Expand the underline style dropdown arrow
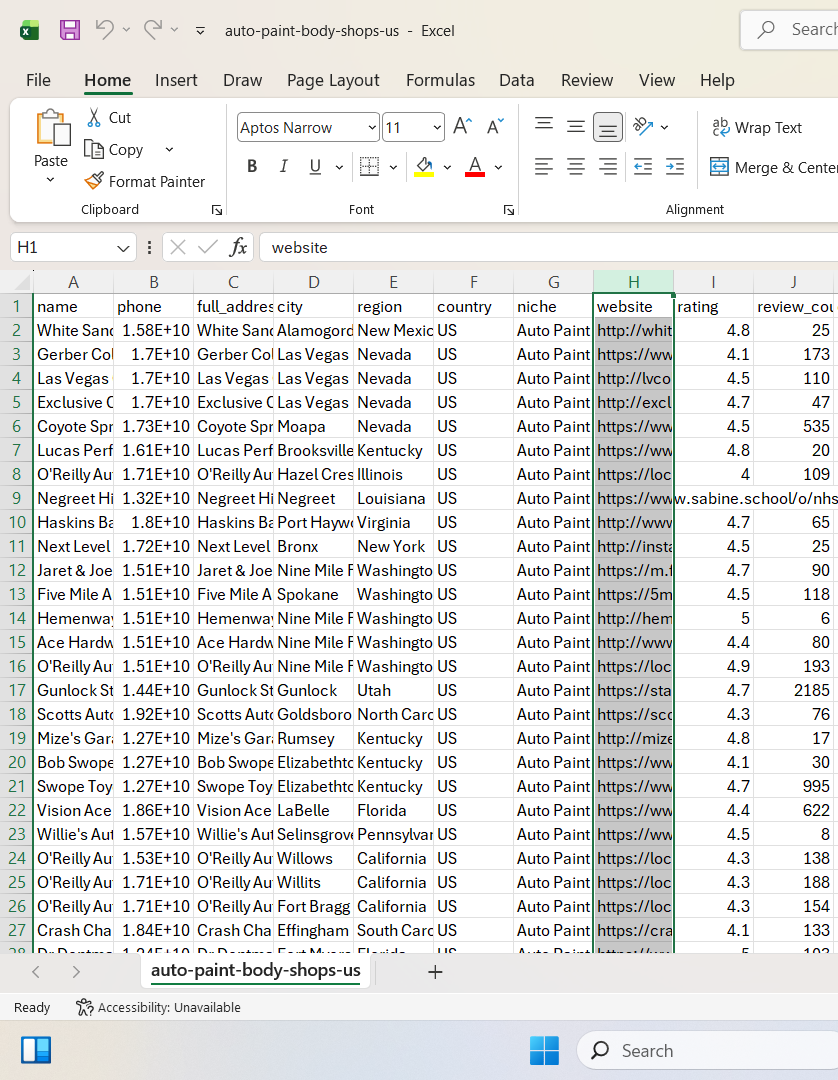The height and width of the screenshot is (1080, 838). [339, 167]
